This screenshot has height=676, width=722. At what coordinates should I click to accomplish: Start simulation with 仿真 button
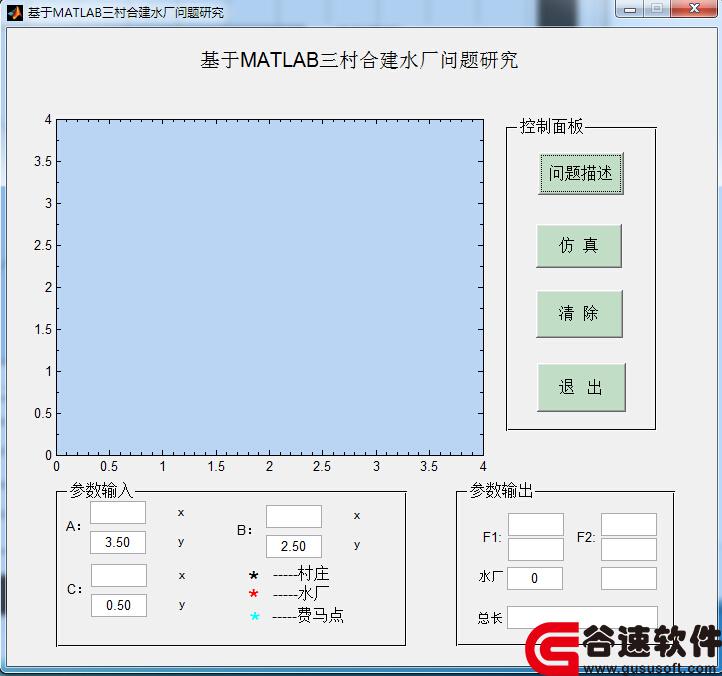click(579, 246)
